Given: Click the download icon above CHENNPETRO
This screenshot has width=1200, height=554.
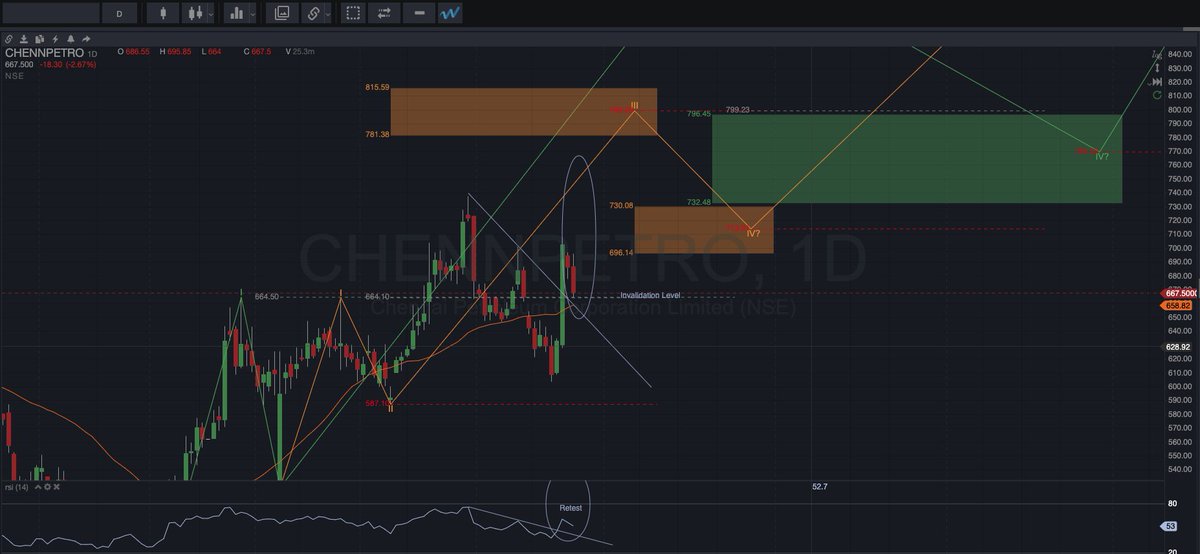Looking at the screenshot, I should click(x=23, y=39).
